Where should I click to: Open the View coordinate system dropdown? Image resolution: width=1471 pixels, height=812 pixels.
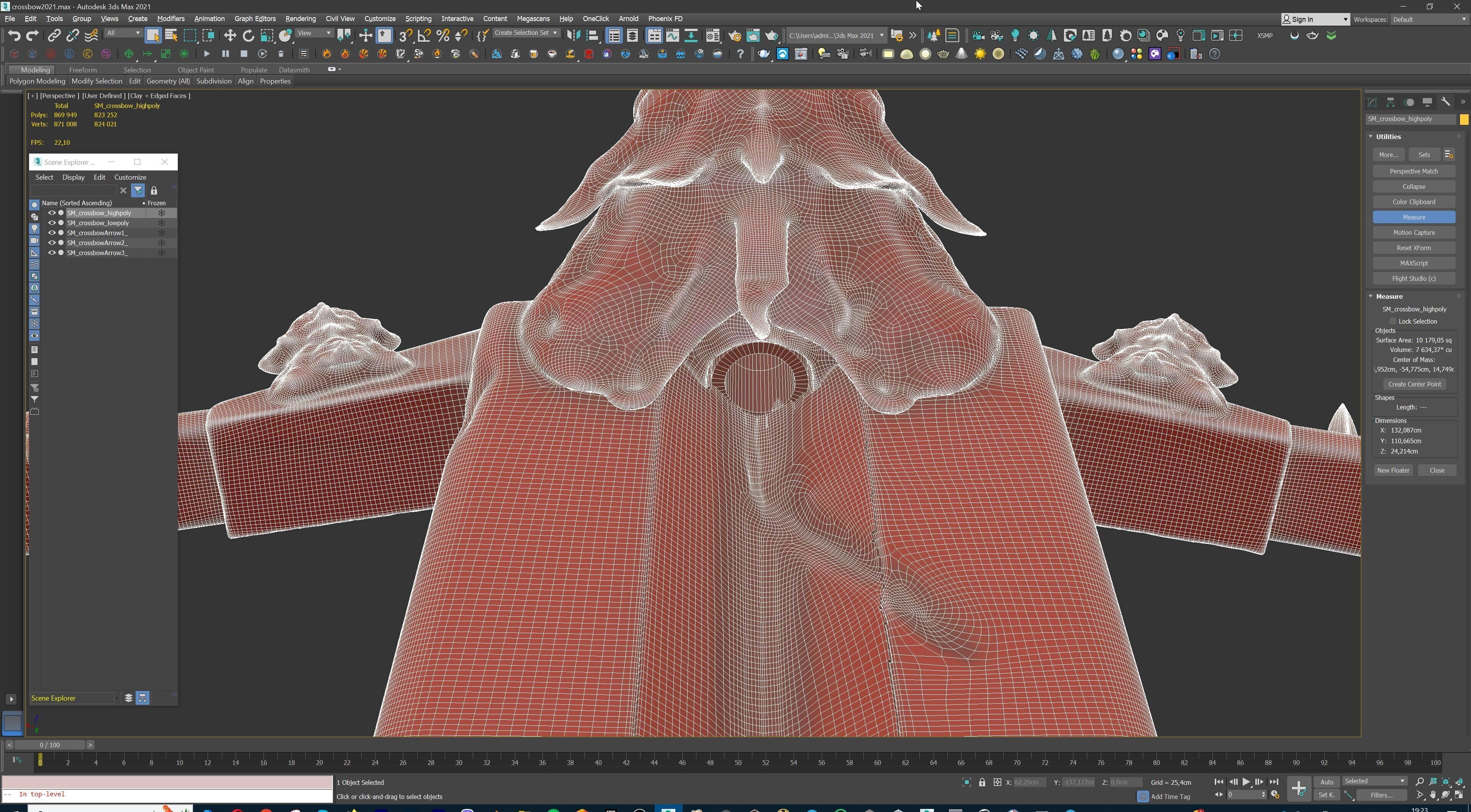(x=314, y=33)
